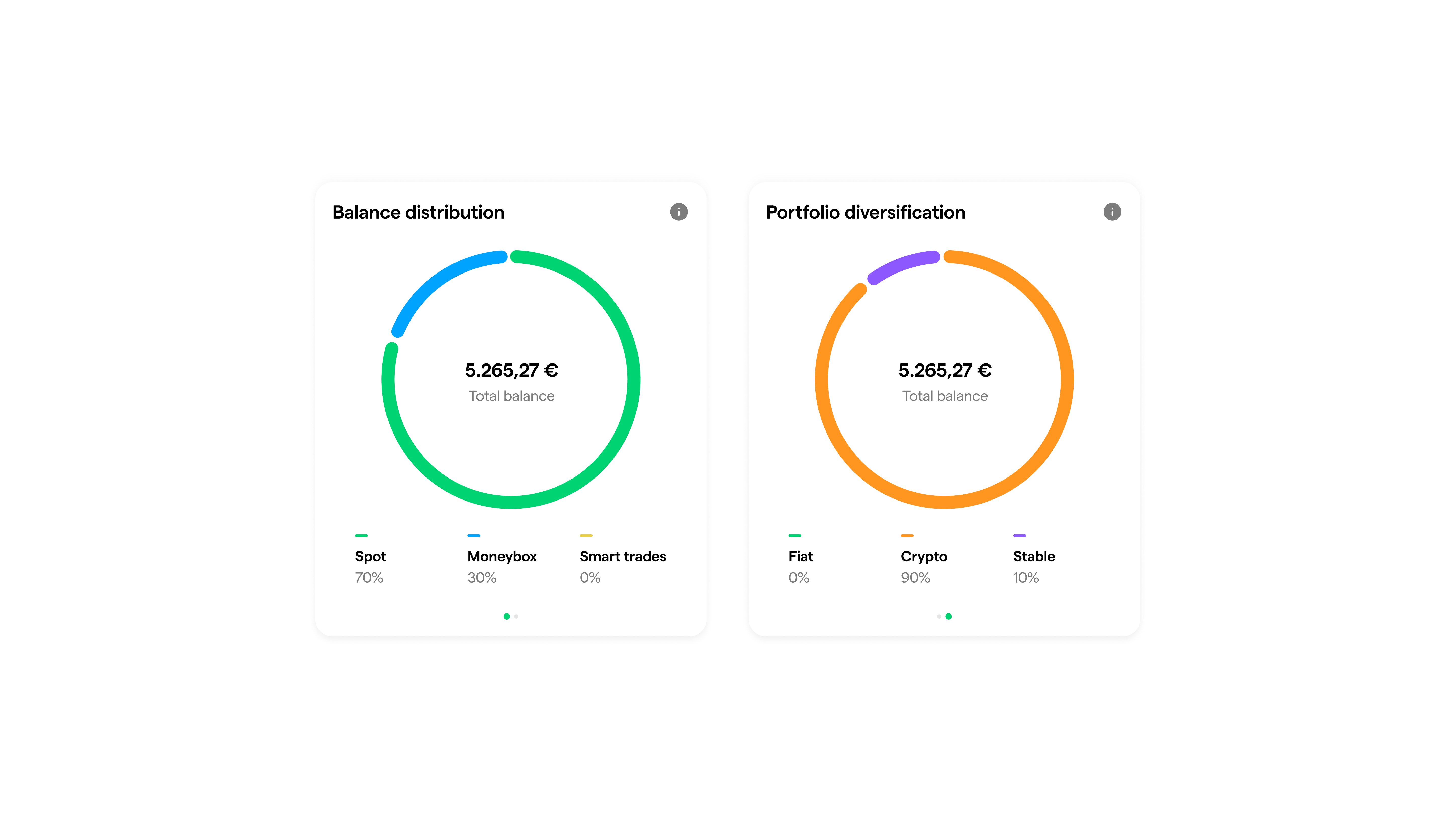
Task: Select the Moneybox legend label
Action: (502, 557)
